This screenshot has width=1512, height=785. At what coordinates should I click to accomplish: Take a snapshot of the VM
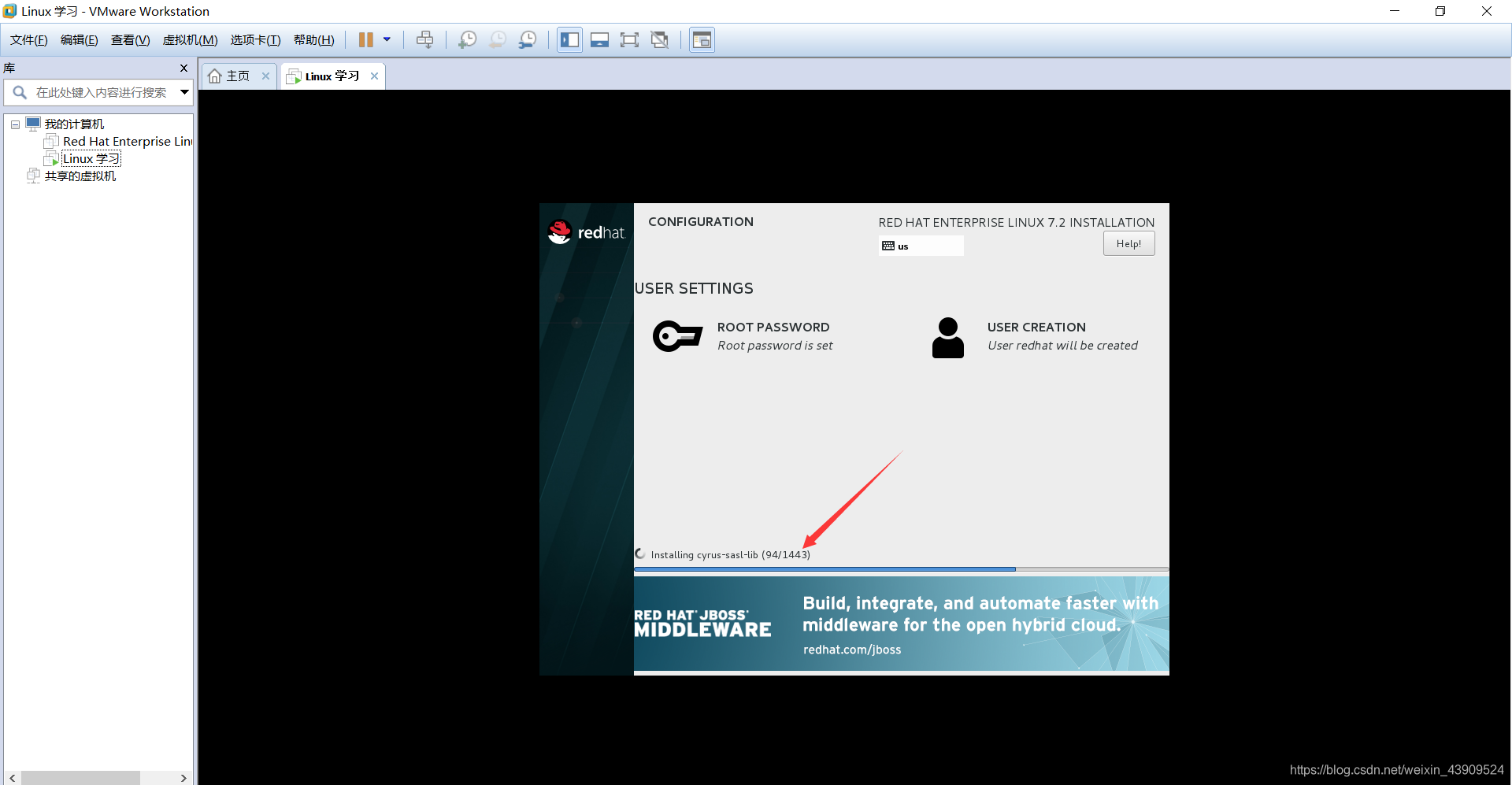pos(468,39)
